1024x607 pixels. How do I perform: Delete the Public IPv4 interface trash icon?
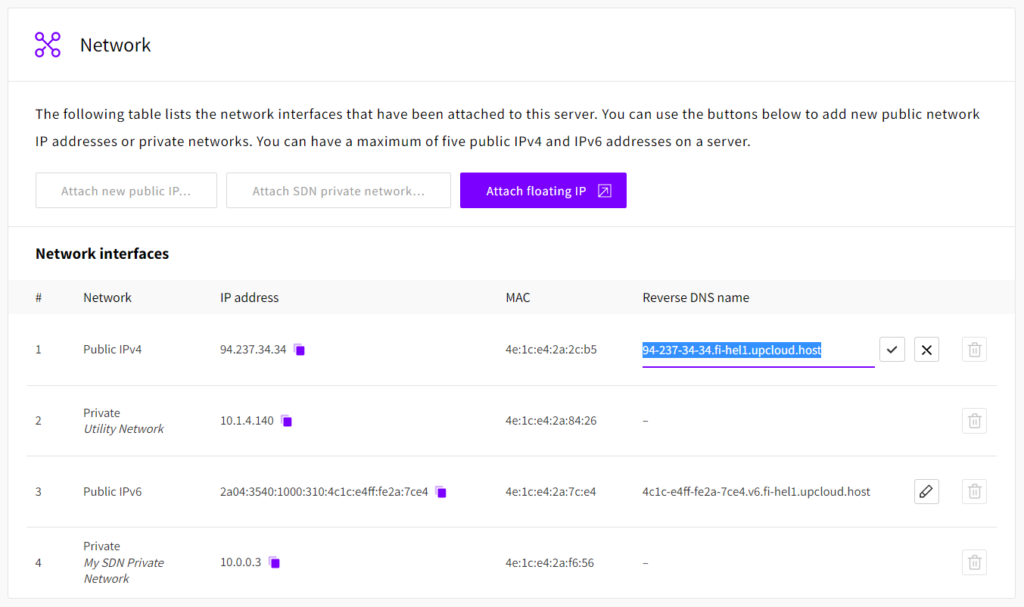point(974,350)
